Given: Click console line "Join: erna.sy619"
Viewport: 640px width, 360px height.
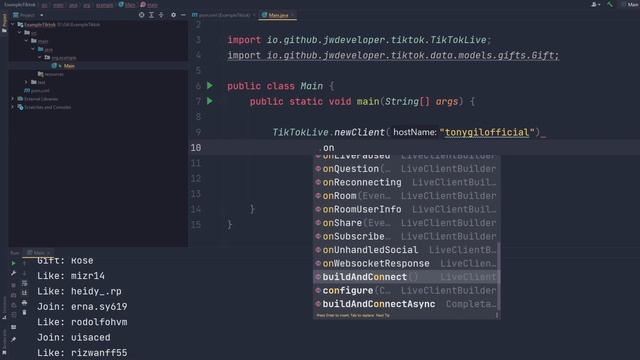Looking at the screenshot, I should tap(82, 307).
